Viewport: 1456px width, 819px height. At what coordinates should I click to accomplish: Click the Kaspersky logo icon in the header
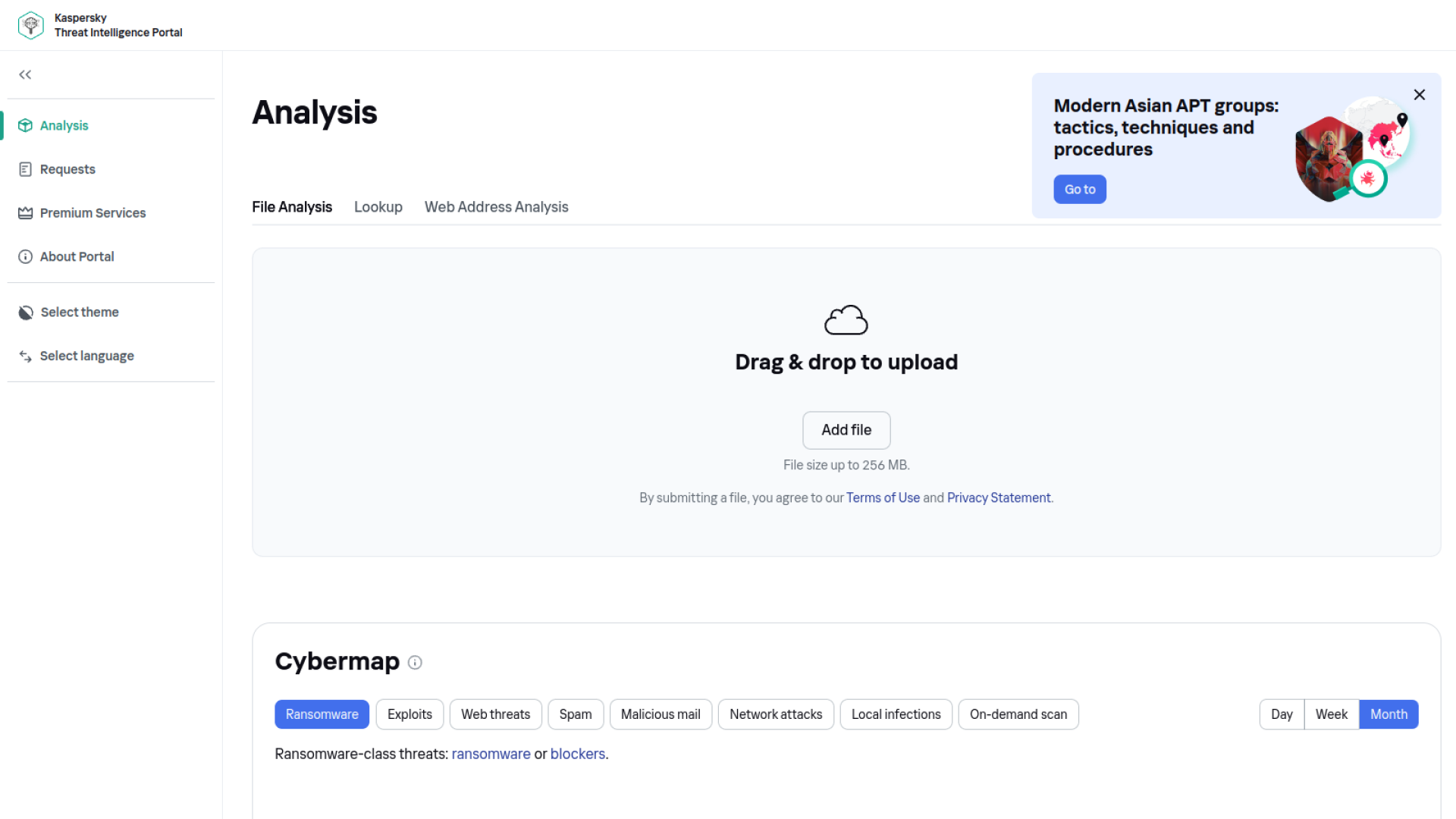point(30,25)
